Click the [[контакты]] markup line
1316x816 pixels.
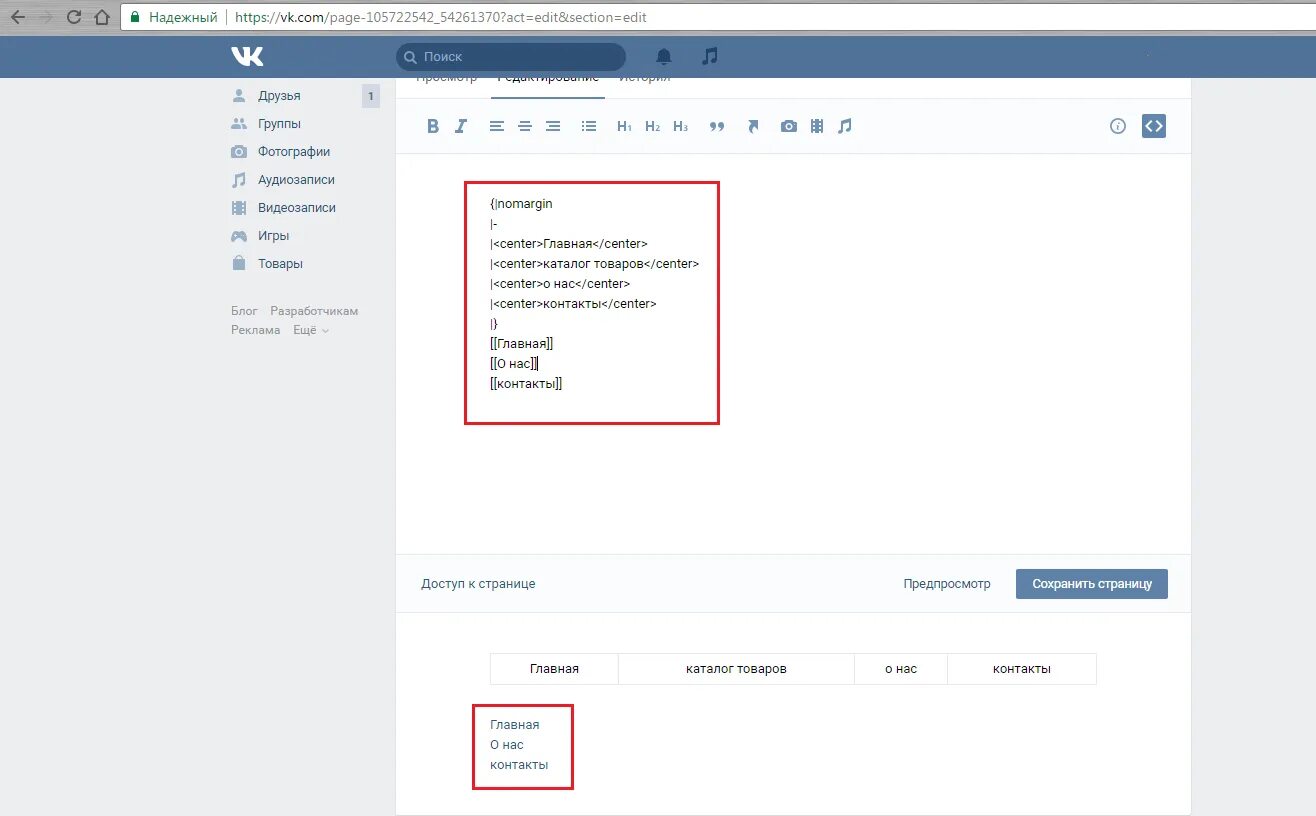(526, 384)
